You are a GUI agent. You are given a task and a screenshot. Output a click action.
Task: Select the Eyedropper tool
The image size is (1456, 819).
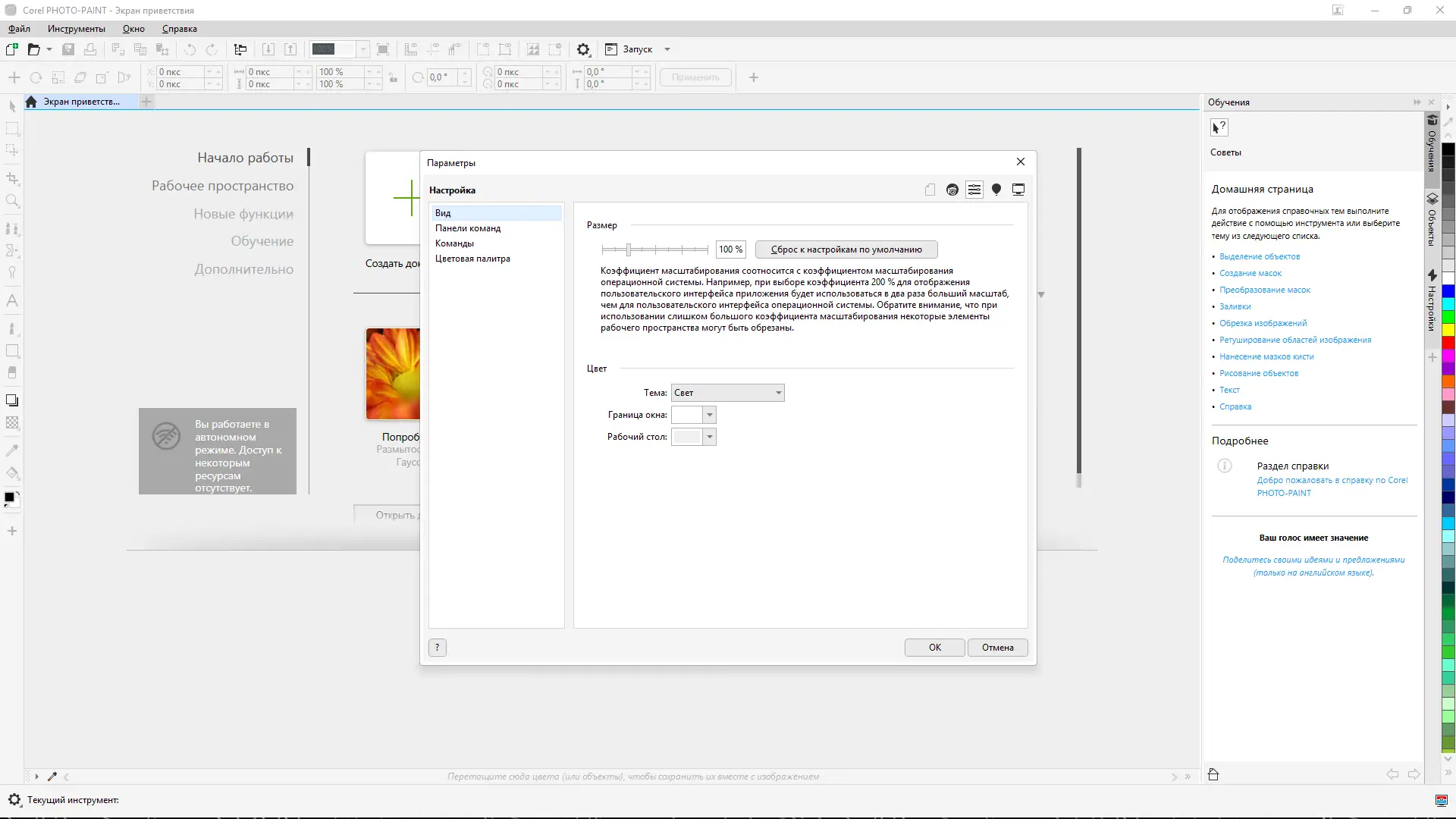click(12, 450)
